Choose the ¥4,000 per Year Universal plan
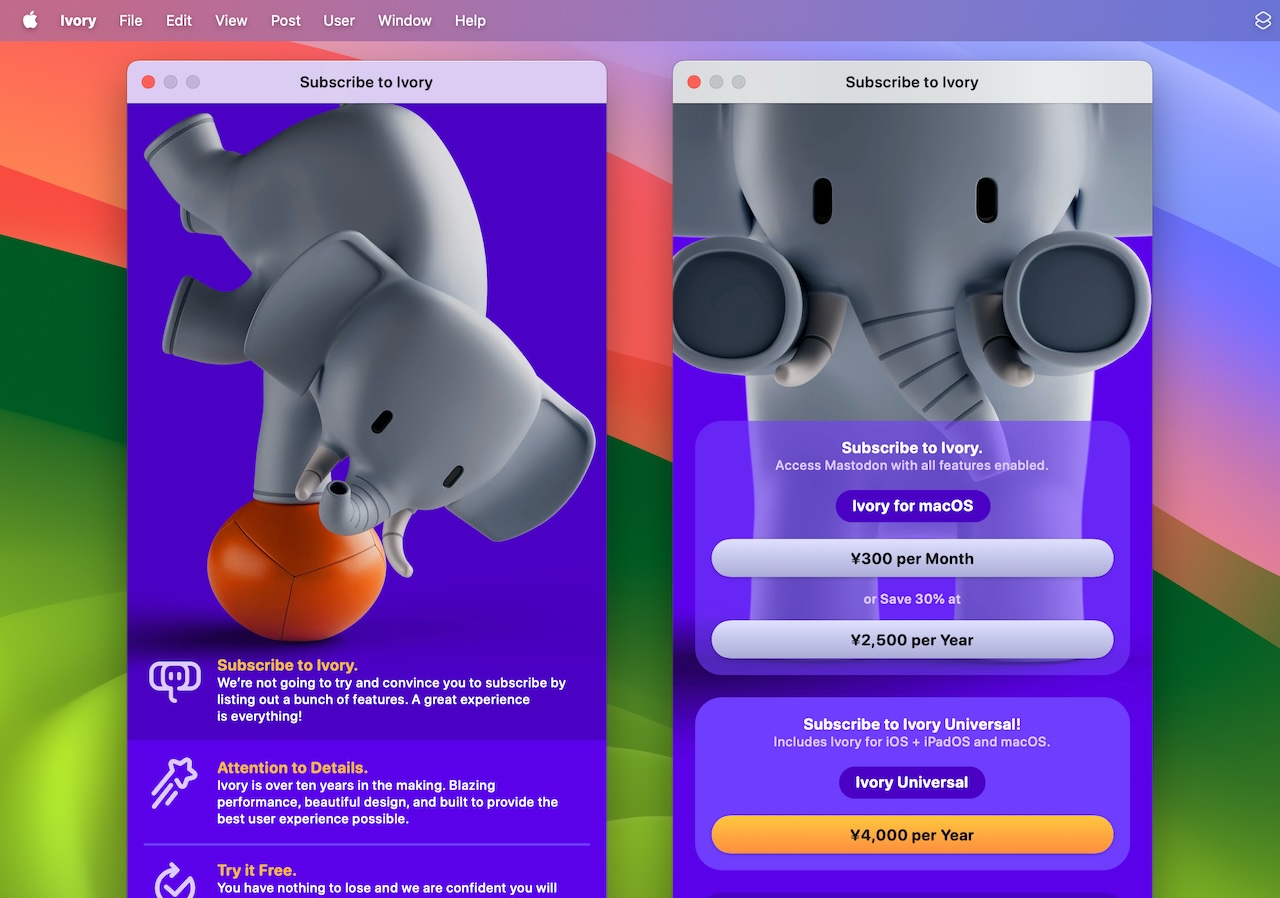1280x898 pixels. tap(912, 835)
